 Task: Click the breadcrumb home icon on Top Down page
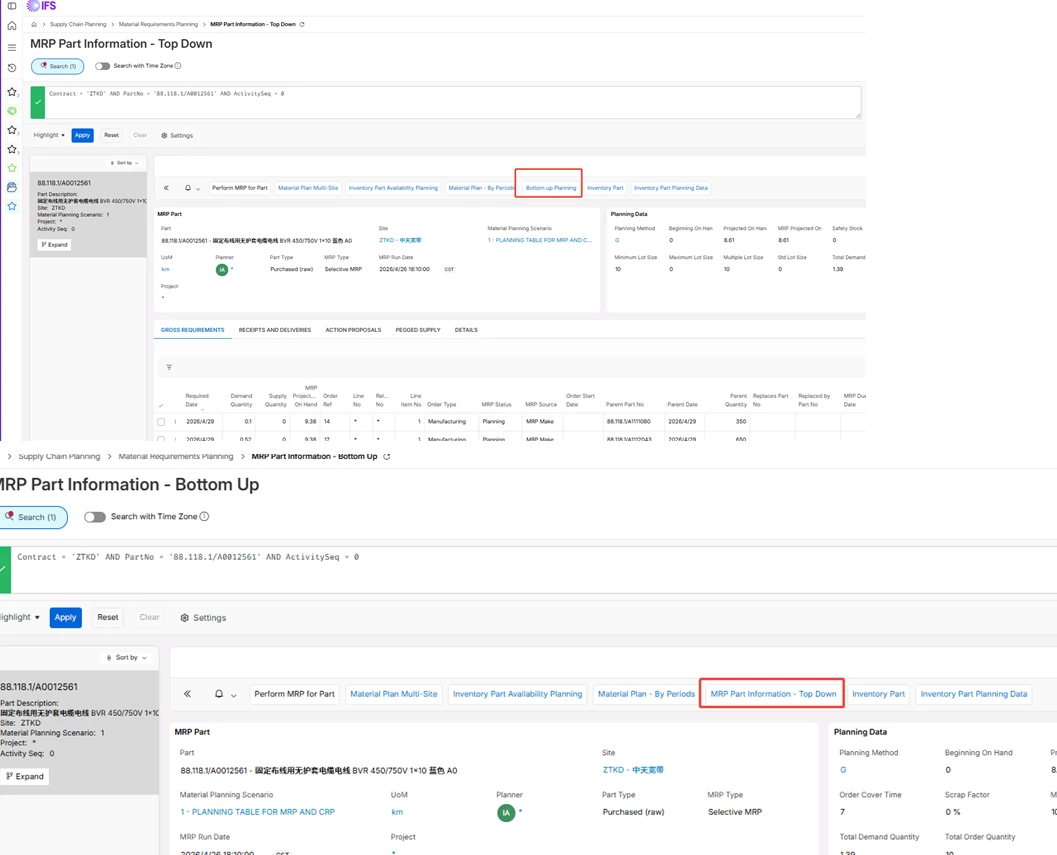tap(34, 24)
